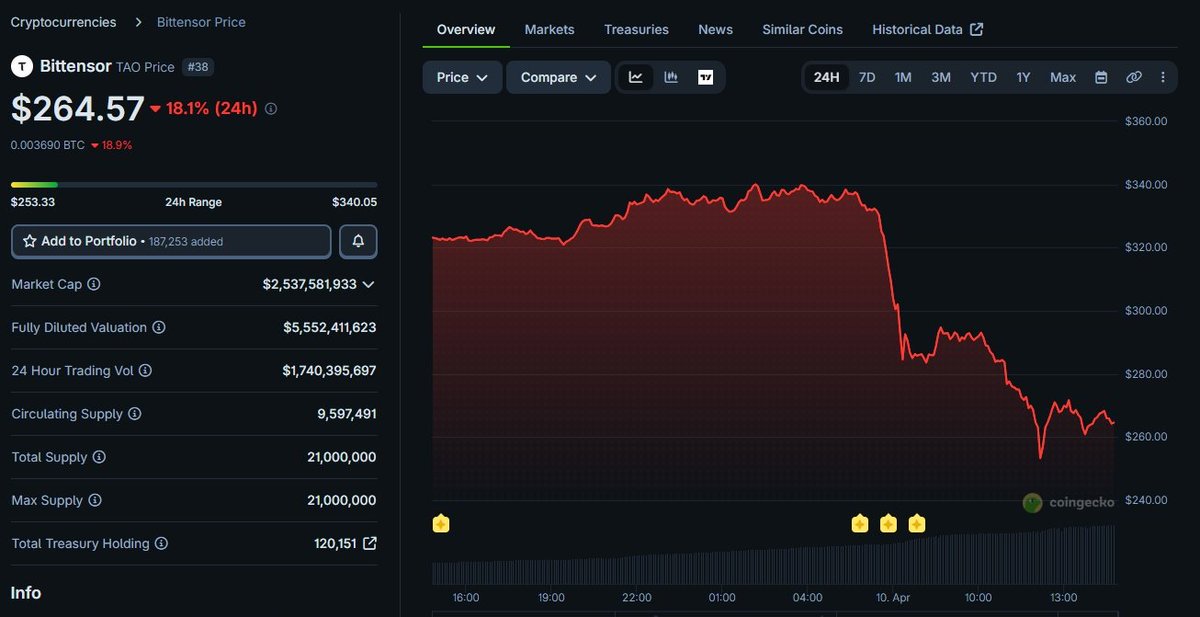Click the first yellow news marker on the chart

(x=441, y=523)
